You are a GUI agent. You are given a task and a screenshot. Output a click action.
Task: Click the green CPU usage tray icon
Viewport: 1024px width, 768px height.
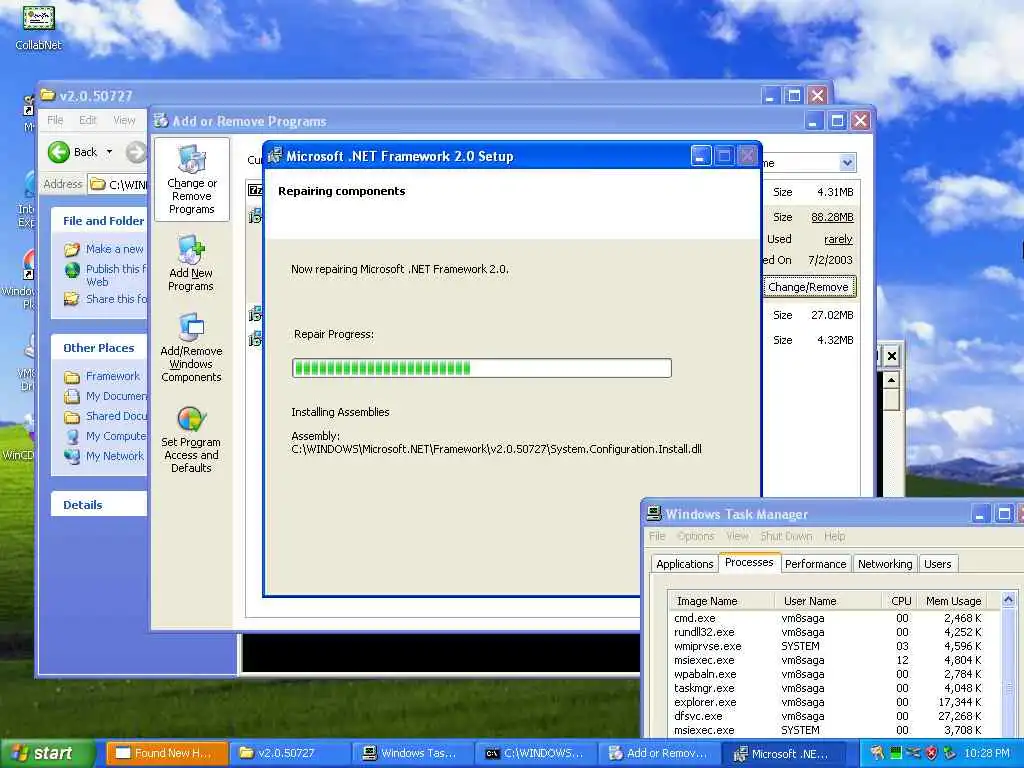click(x=896, y=753)
